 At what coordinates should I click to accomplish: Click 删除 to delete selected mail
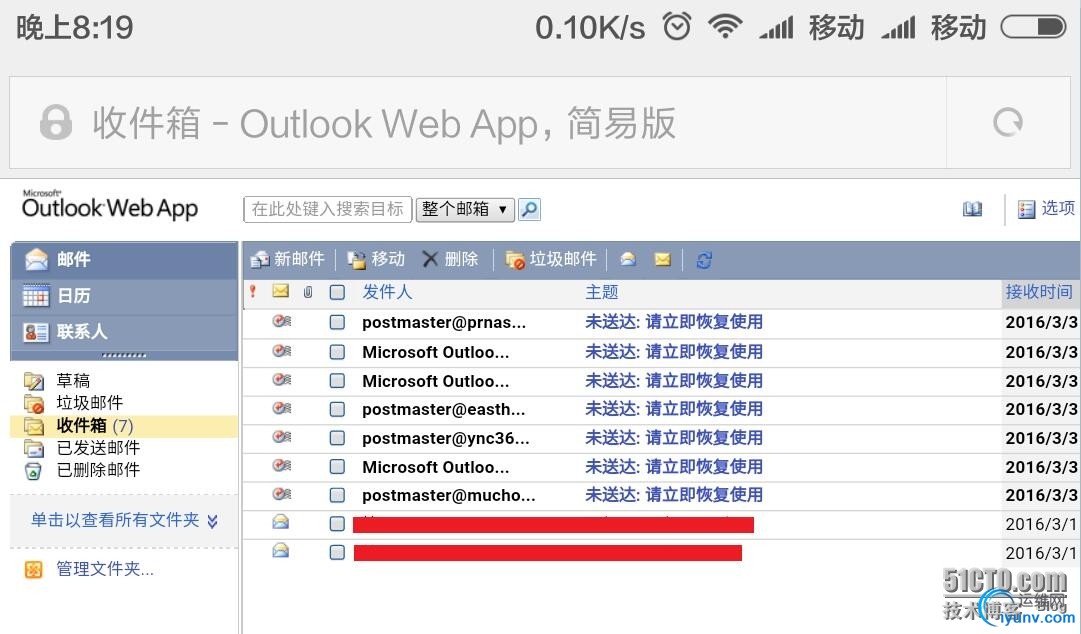[450, 259]
